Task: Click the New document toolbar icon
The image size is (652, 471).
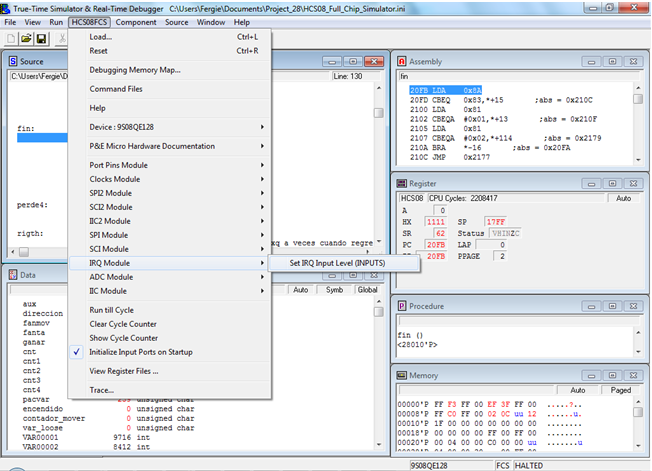Action: pos(11,39)
